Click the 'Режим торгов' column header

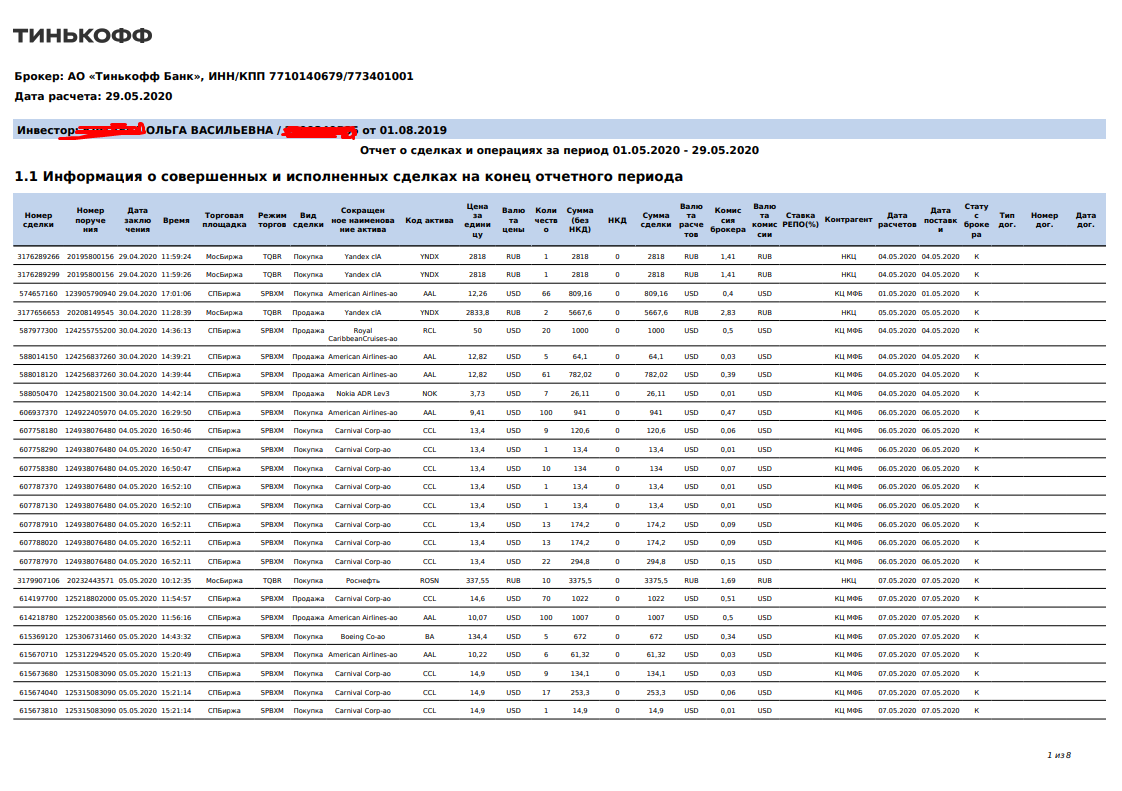272,220
